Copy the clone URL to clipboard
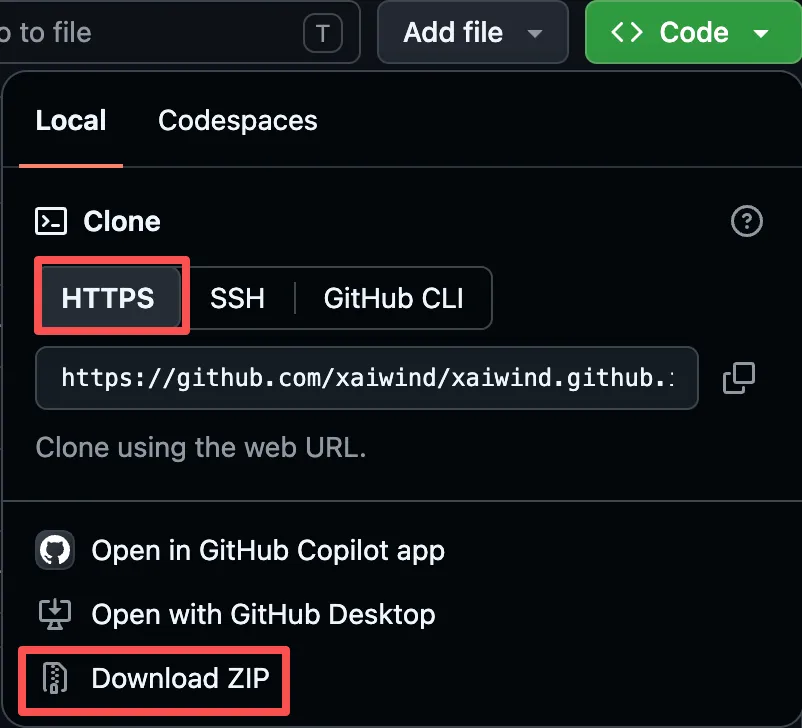 [739, 378]
